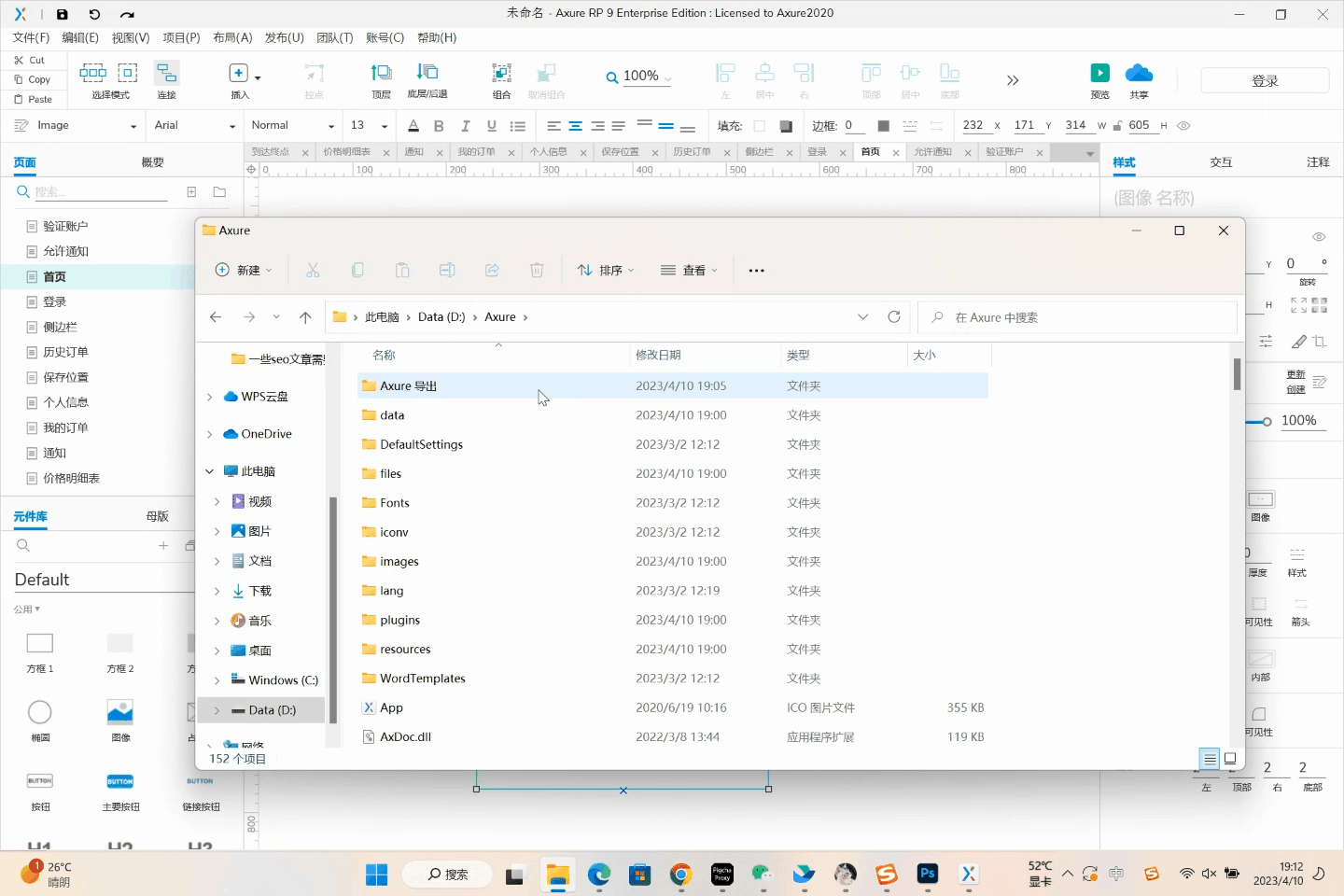Click the 登录 login button
The width and height of the screenshot is (1344, 896).
click(x=1265, y=81)
